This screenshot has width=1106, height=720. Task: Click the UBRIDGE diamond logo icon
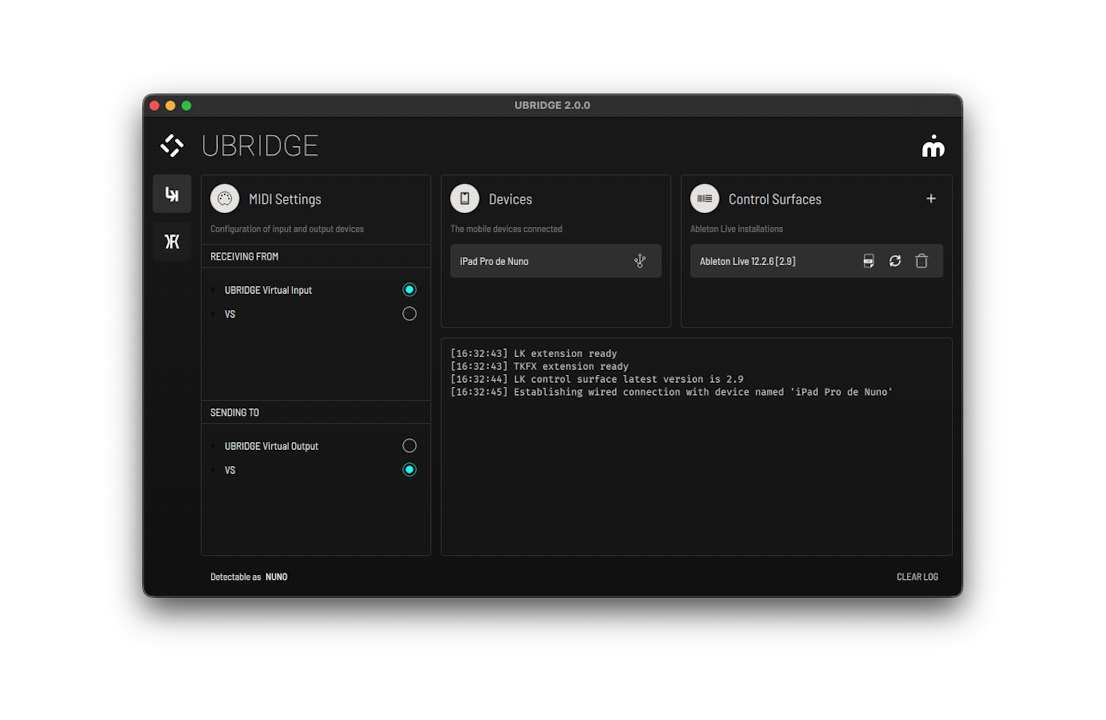click(171, 145)
